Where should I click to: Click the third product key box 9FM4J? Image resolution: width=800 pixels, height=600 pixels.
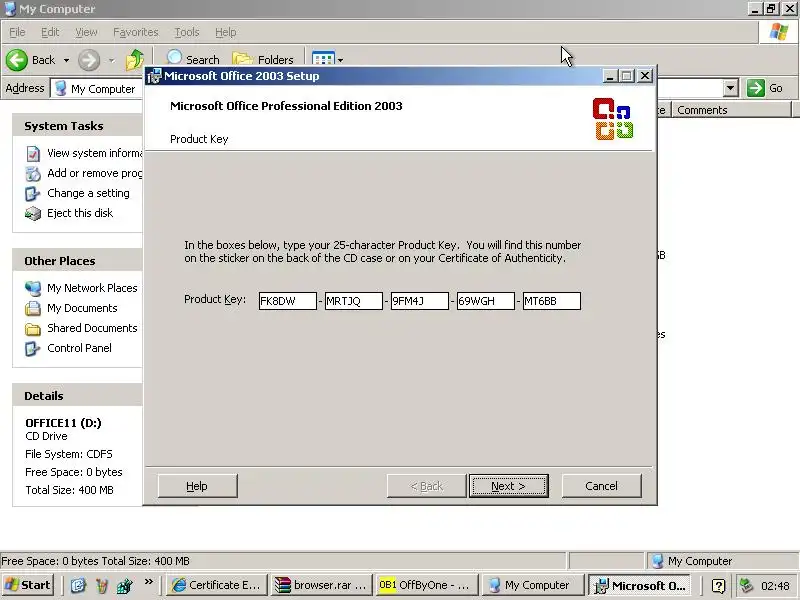tap(419, 301)
